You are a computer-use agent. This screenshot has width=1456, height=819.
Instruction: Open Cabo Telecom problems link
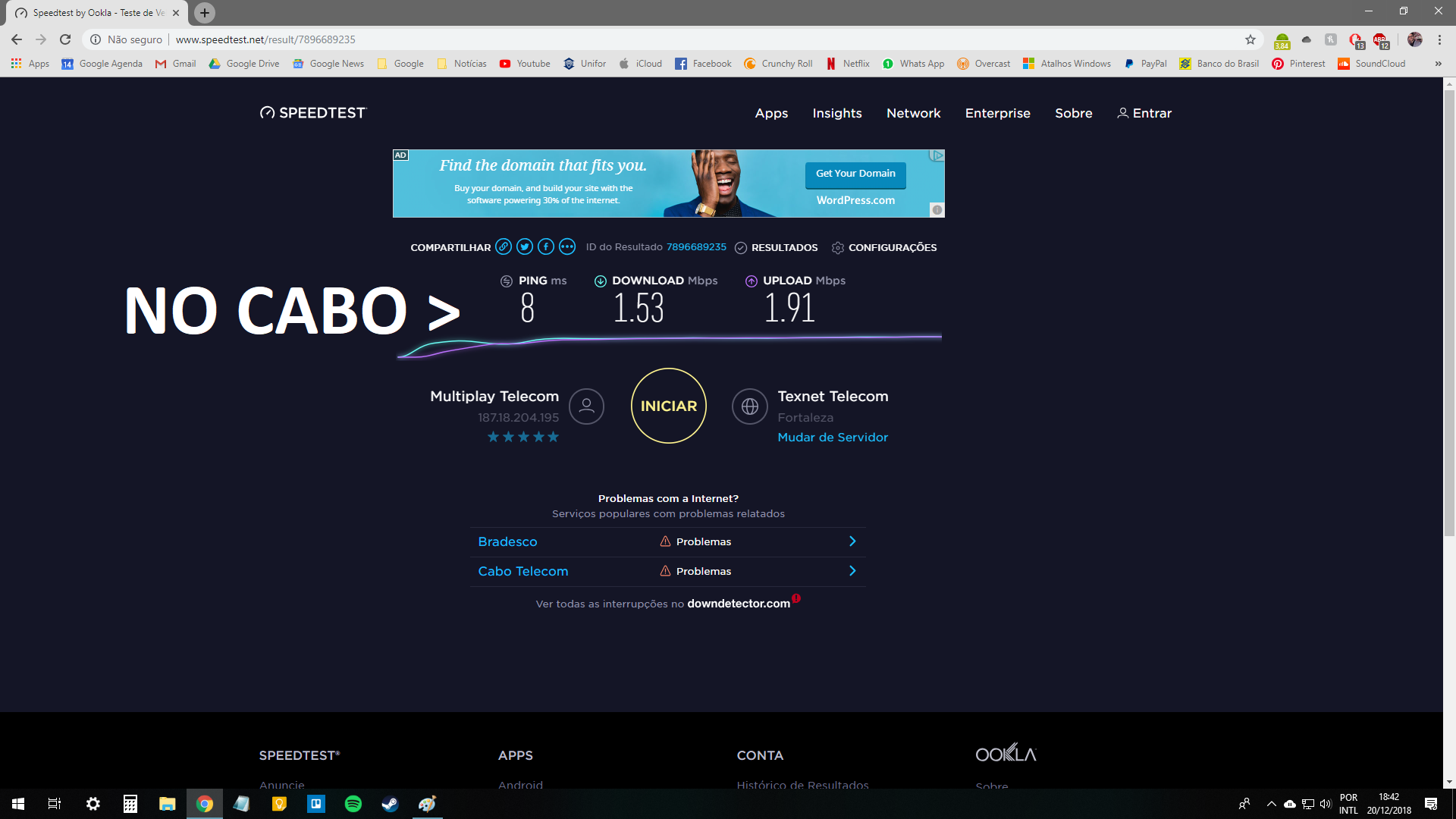[523, 571]
